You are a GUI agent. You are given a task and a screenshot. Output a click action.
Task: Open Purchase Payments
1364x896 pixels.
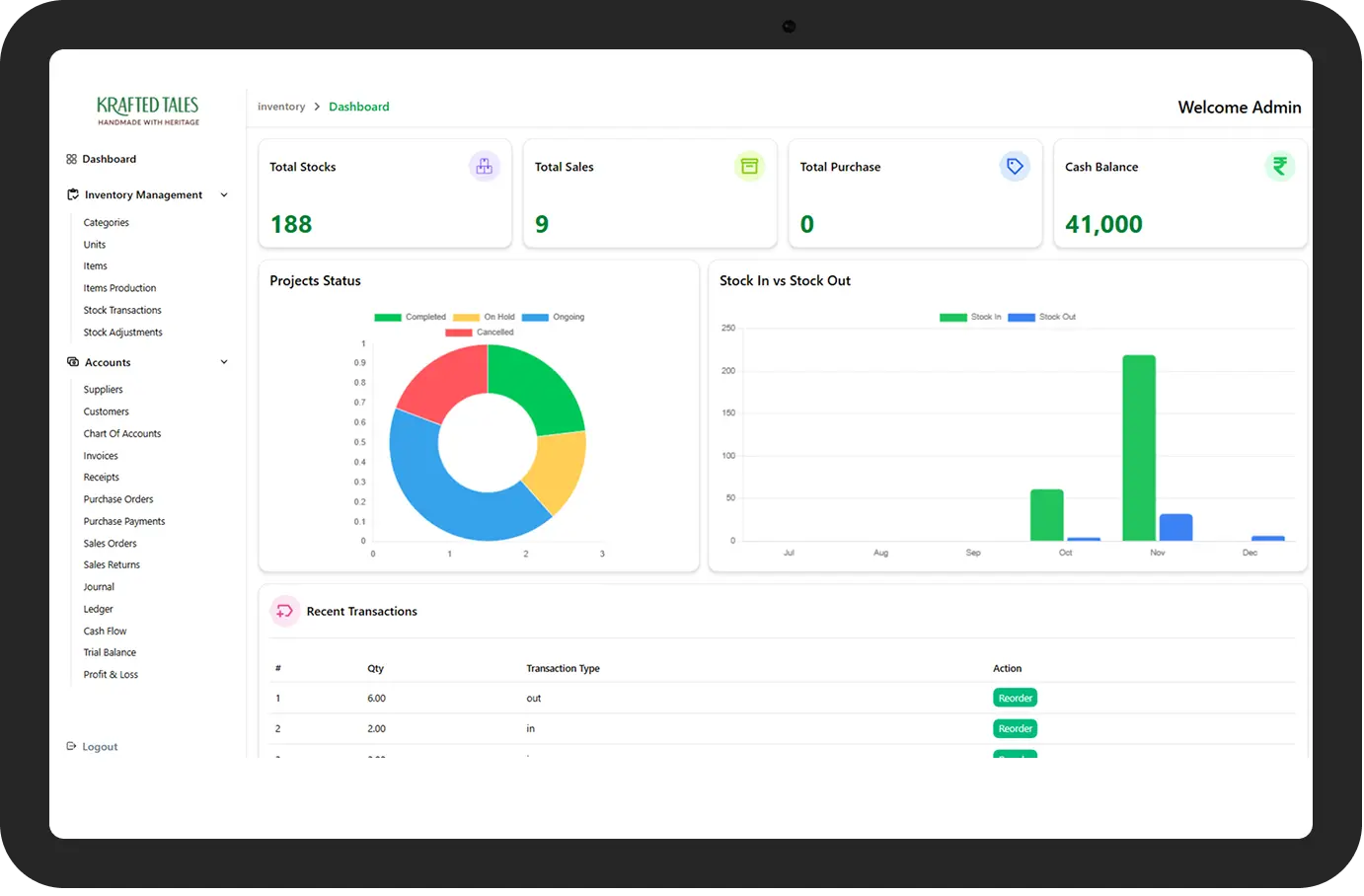(124, 521)
